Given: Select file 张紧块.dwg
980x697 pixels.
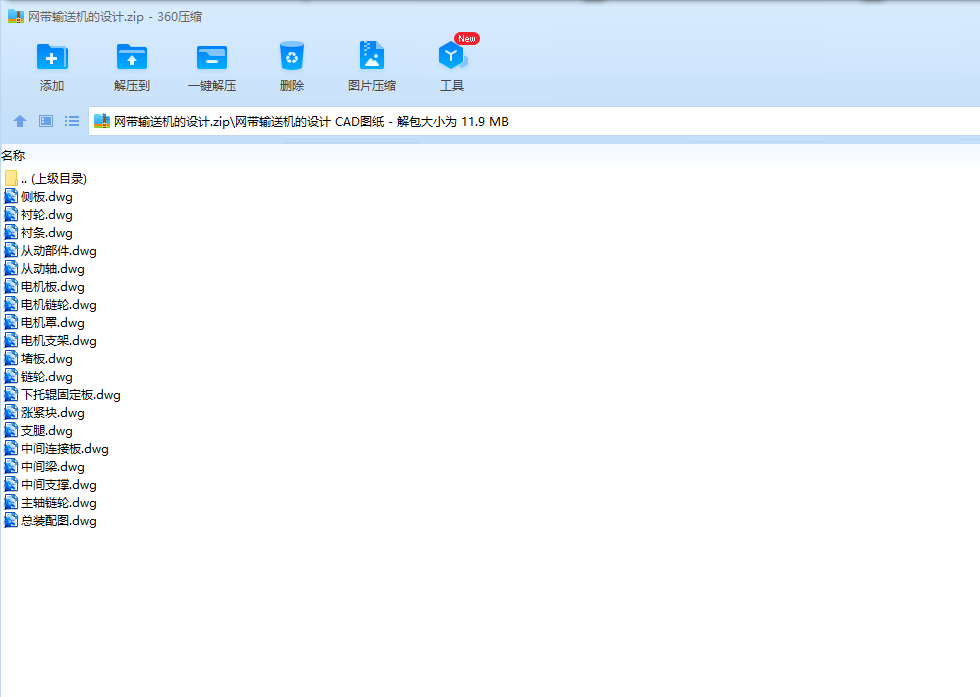Looking at the screenshot, I should click(44, 413).
